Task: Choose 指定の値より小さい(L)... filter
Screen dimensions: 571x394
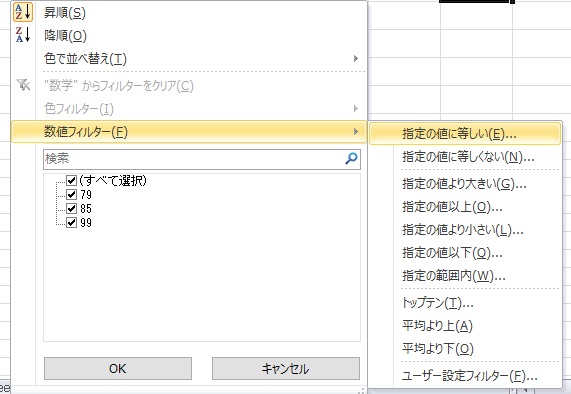Action: [x=465, y=230]
